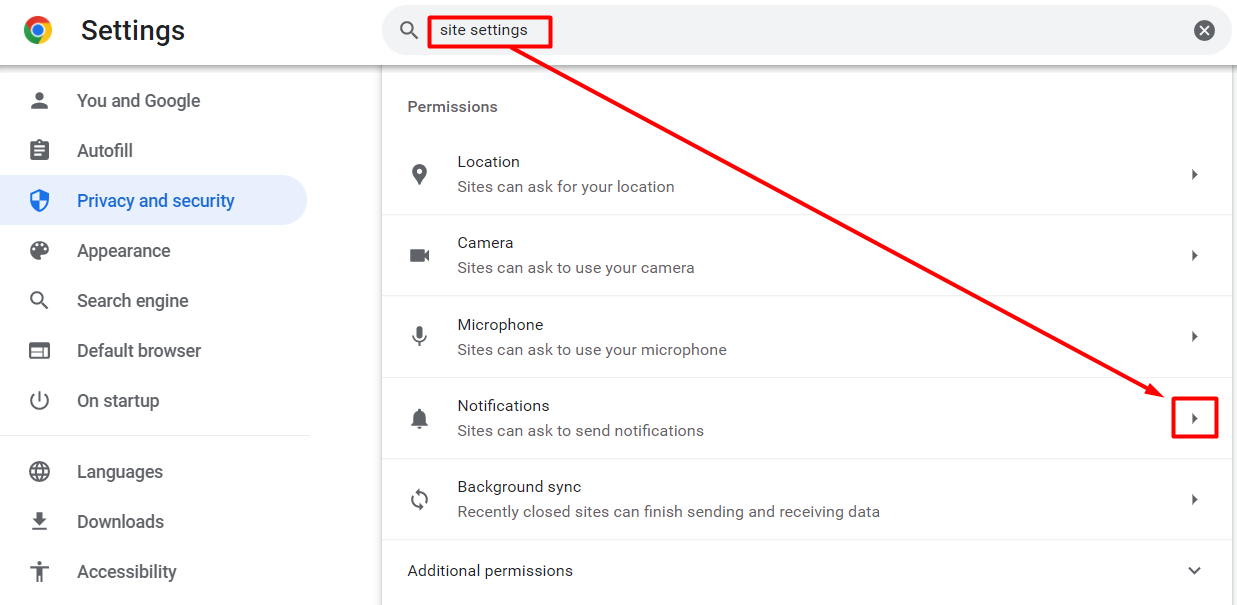Open Autofill using its clipboard icon

[x=39, y=150]
